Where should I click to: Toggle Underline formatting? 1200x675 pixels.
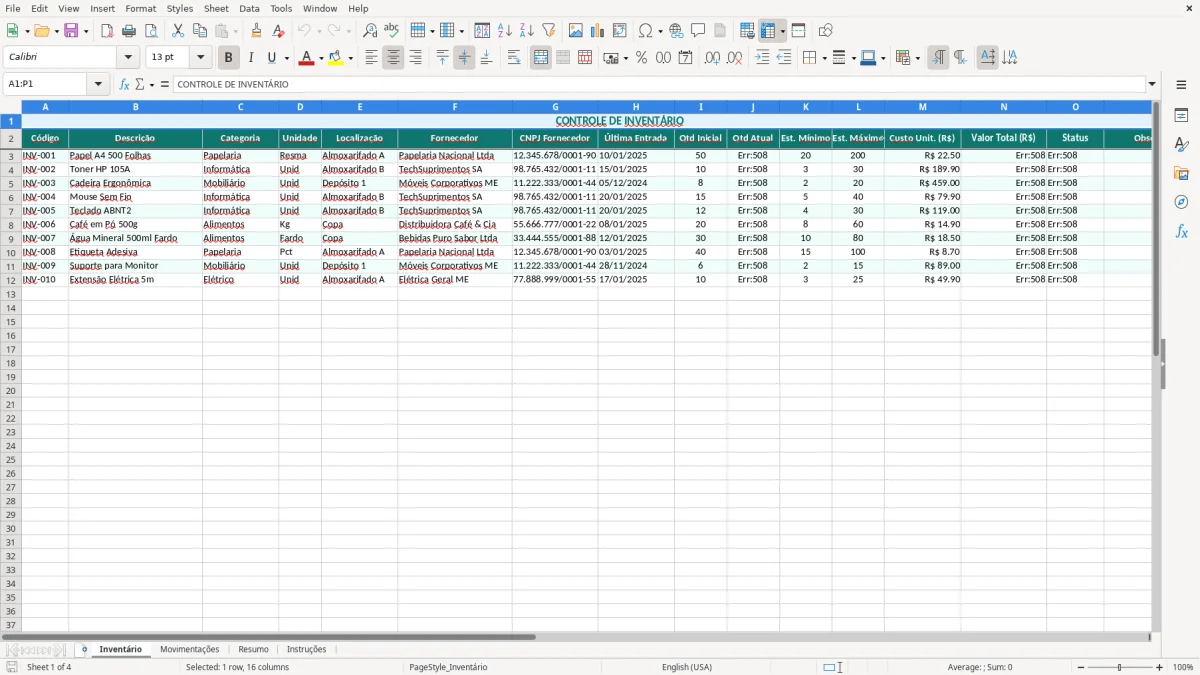[x=271, y=58]
